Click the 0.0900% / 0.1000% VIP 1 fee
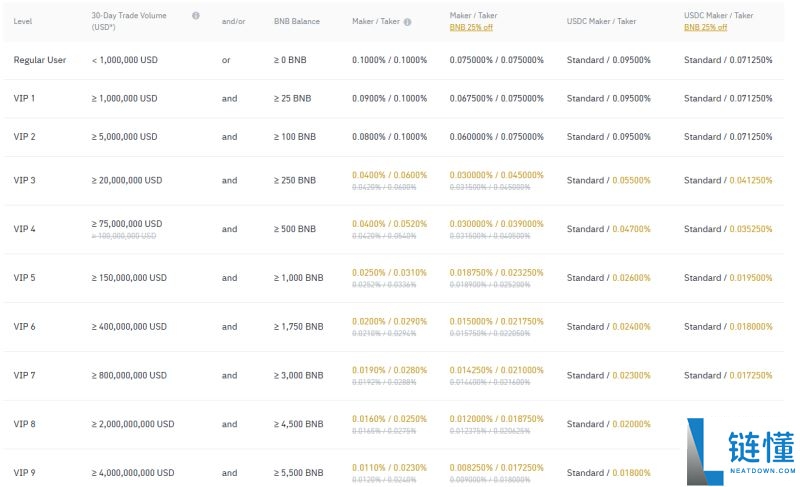This screenshot has width=800, height=487. (389, 98)
